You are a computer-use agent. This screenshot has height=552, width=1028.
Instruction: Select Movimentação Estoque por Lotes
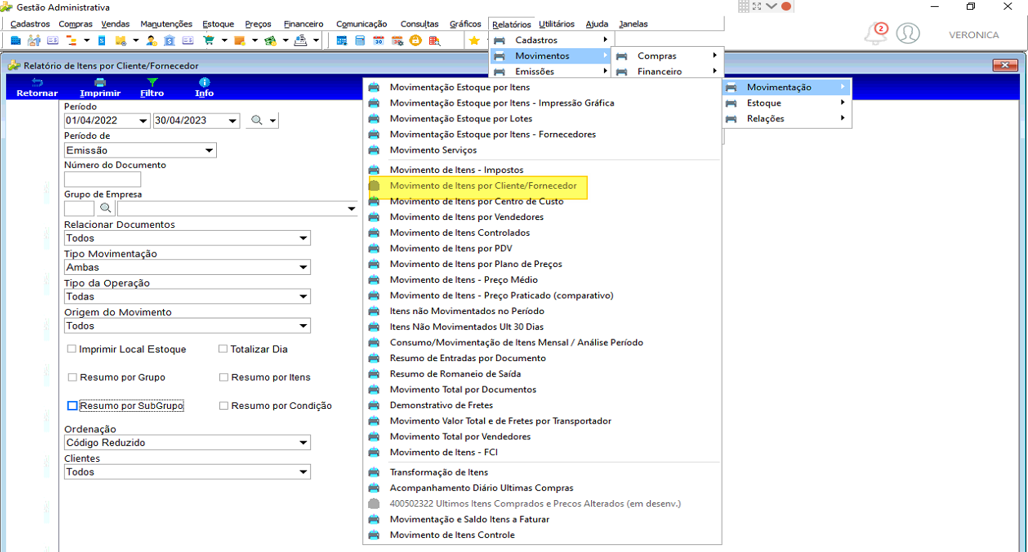click(x=461, y=119)
